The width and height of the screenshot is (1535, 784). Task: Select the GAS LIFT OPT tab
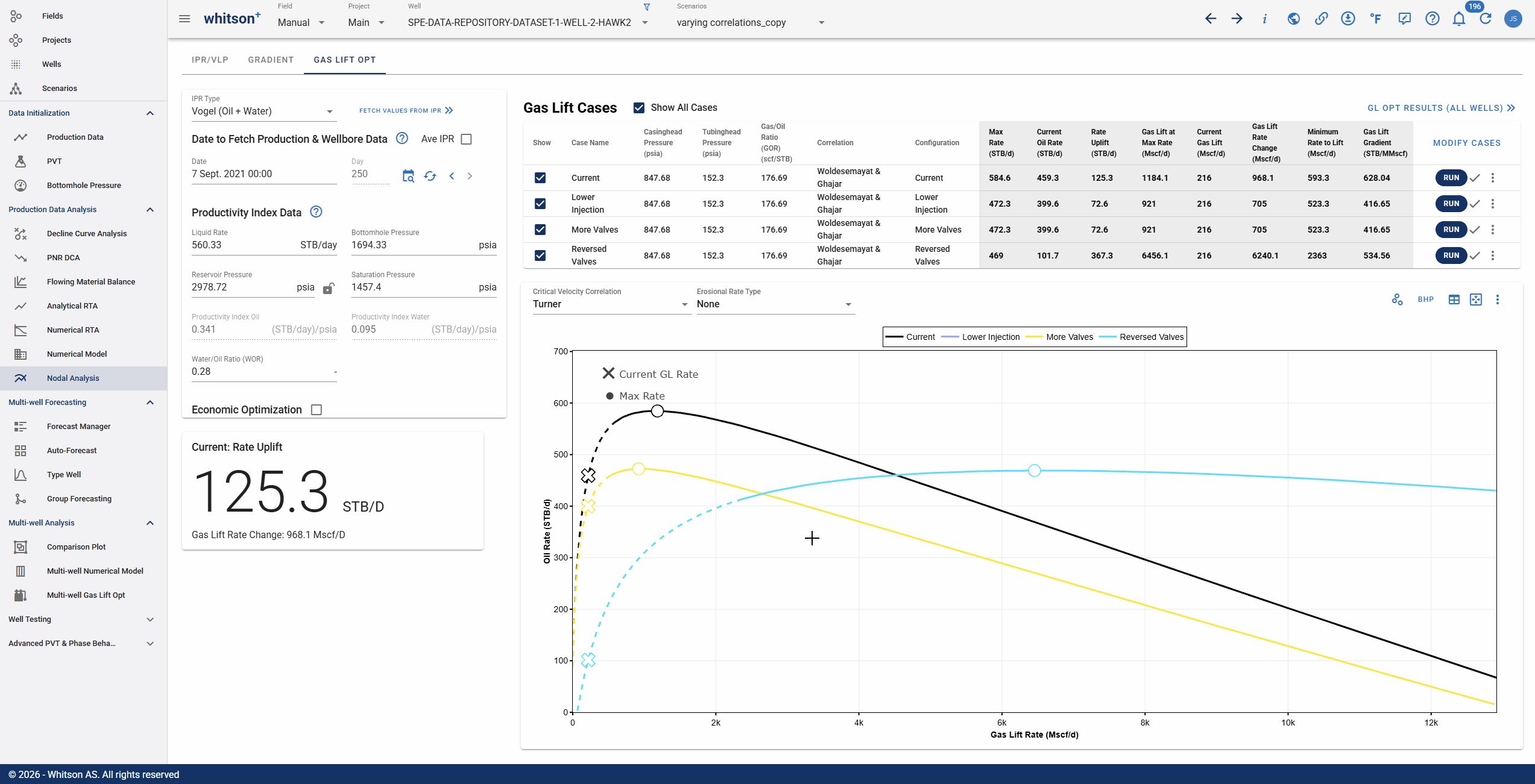pos(345,60)
